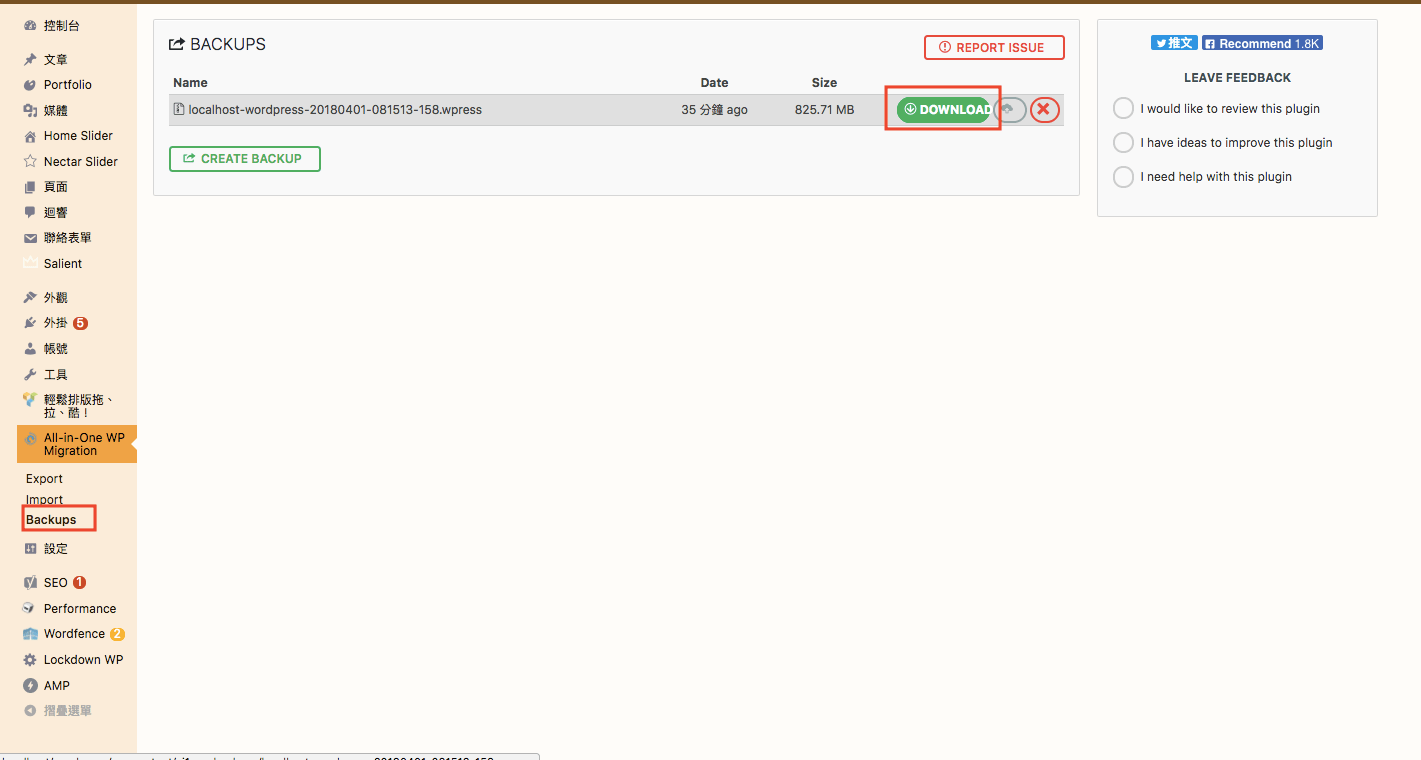Viewport: 1421px width, 760px height.
Task: Click the wrench icon beside 工具
Action: coord(30,374)
